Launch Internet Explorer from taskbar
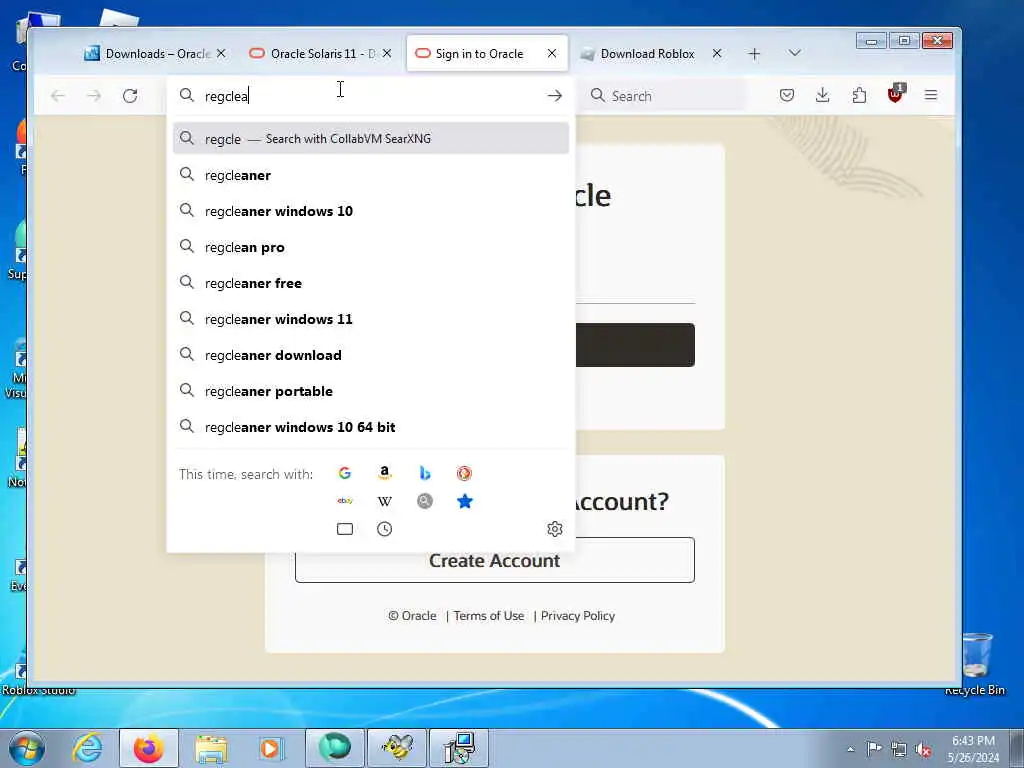Viewport: 1024px width, 768px height. 87,748
